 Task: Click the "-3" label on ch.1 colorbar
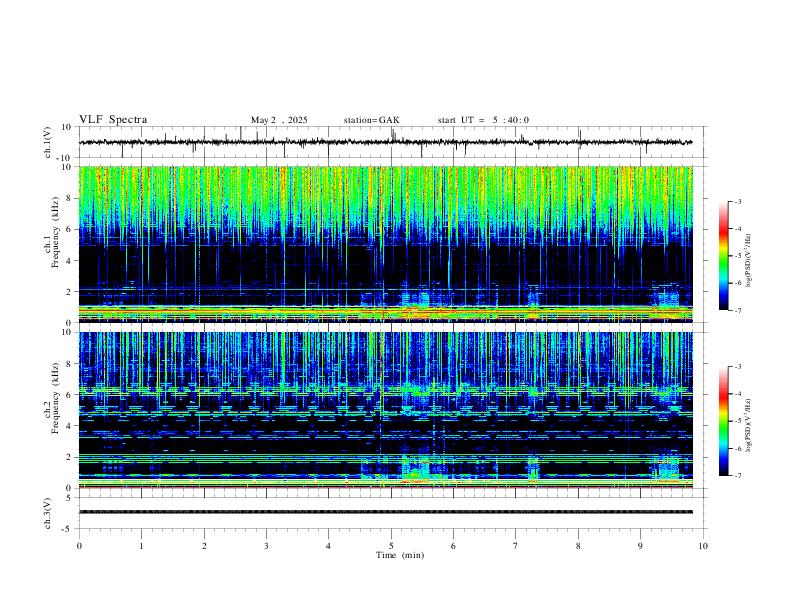click(x=737, y=201)
